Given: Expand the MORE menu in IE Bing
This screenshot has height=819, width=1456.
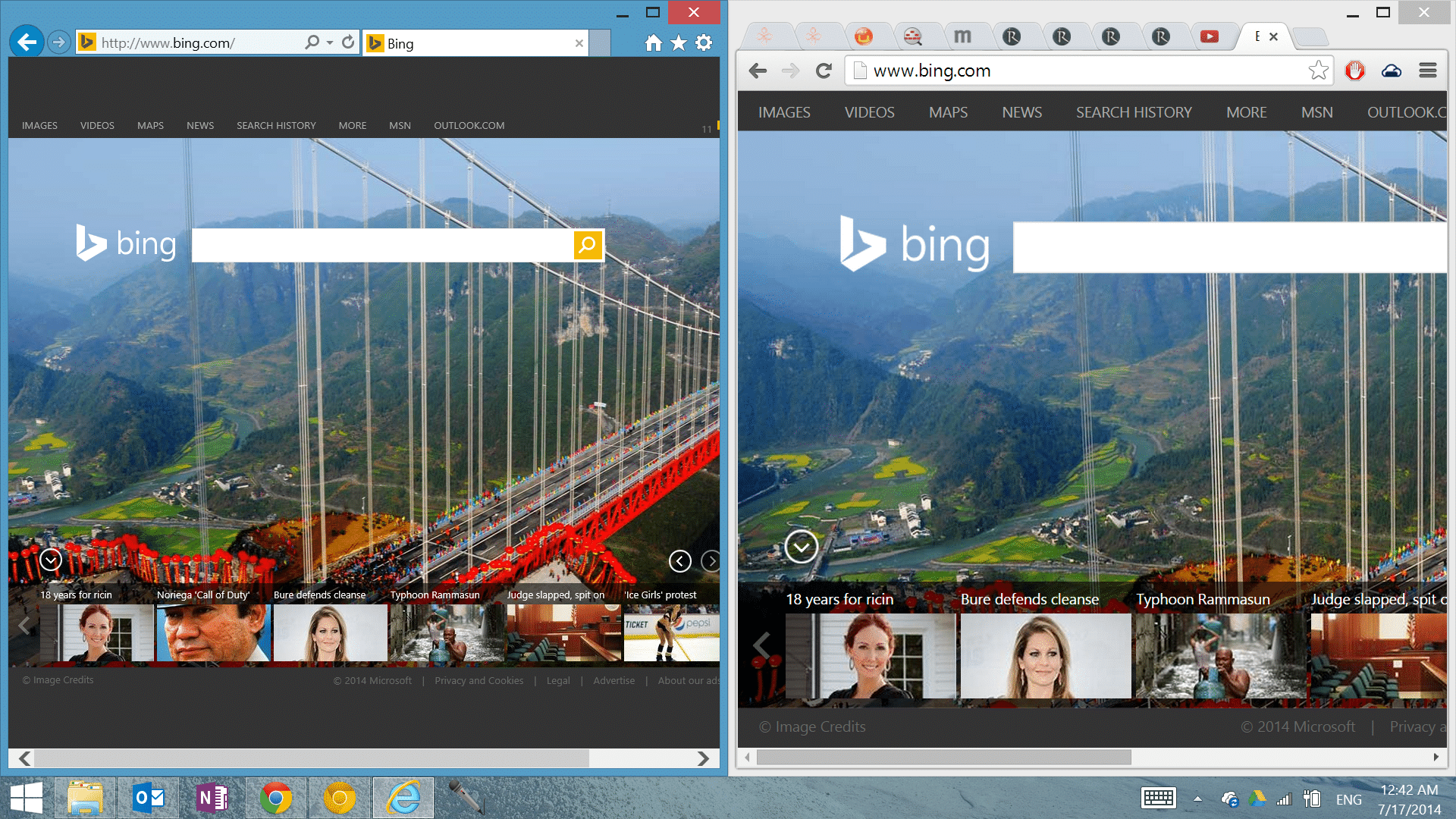Looking at the screenshot, I should pos(353,126).
